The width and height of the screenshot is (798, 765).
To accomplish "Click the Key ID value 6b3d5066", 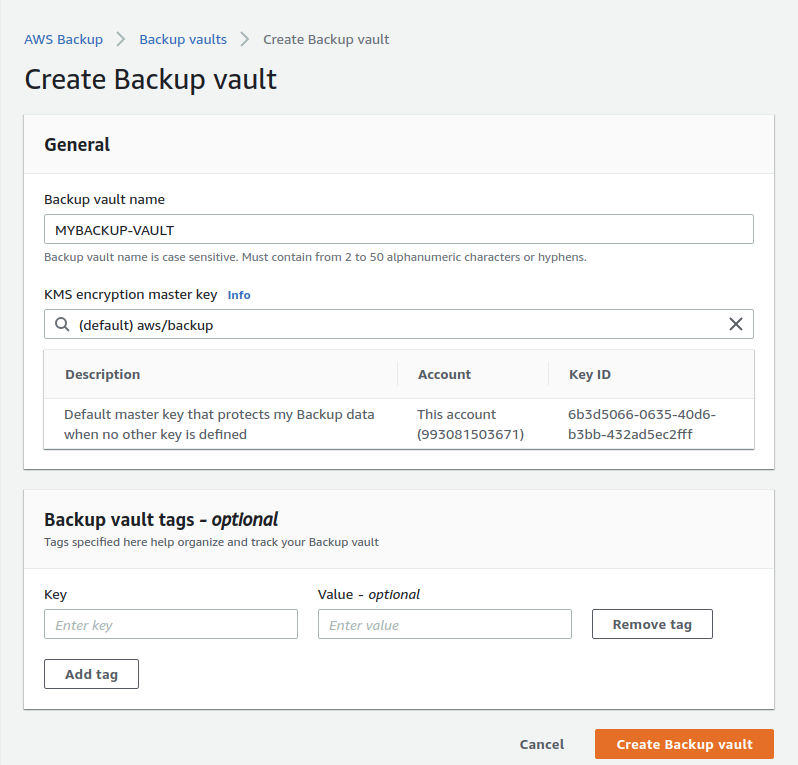I will 641,424.
